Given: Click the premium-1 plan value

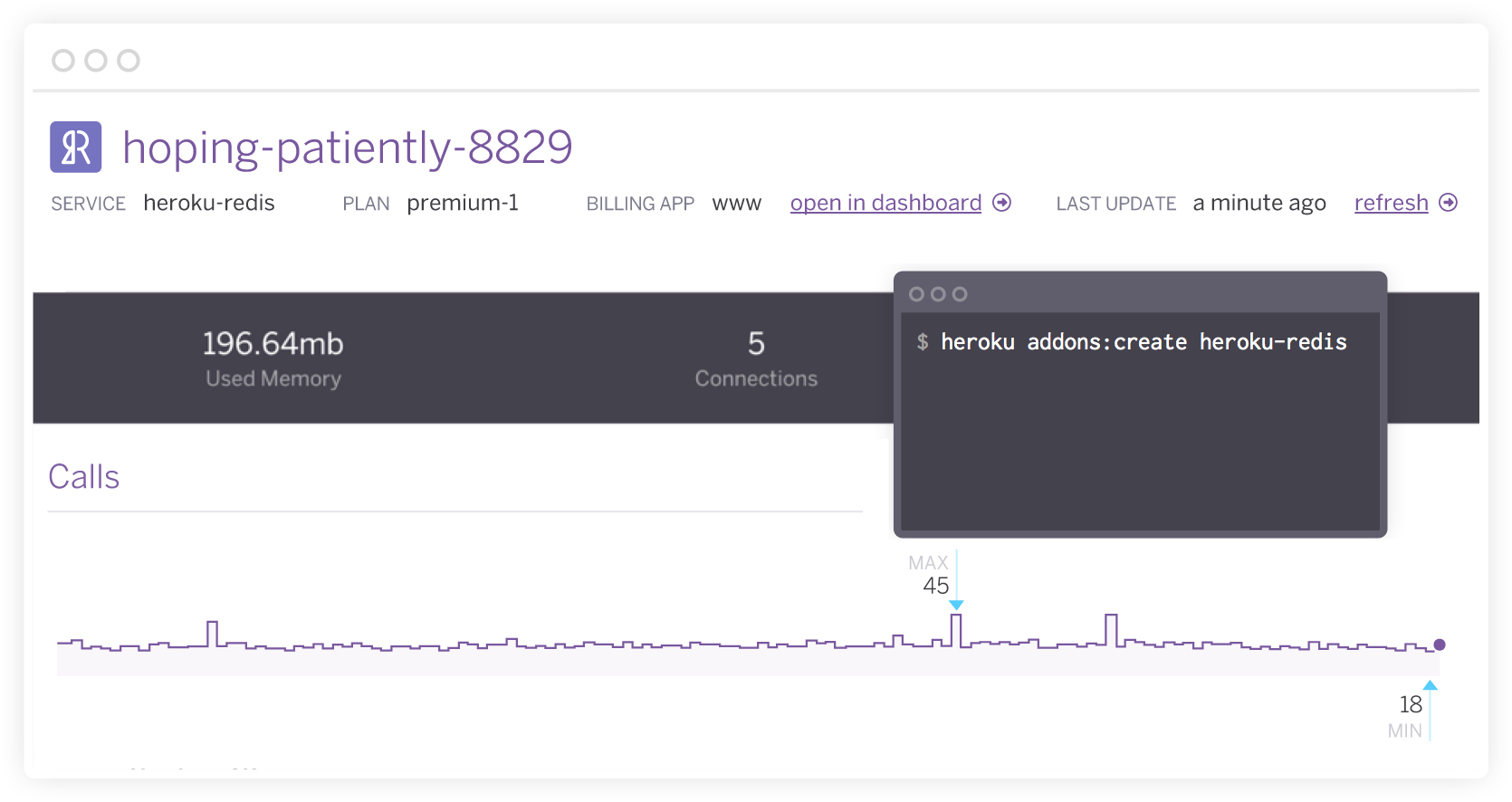Looking at the screenshot, I should tap(463, 203).
